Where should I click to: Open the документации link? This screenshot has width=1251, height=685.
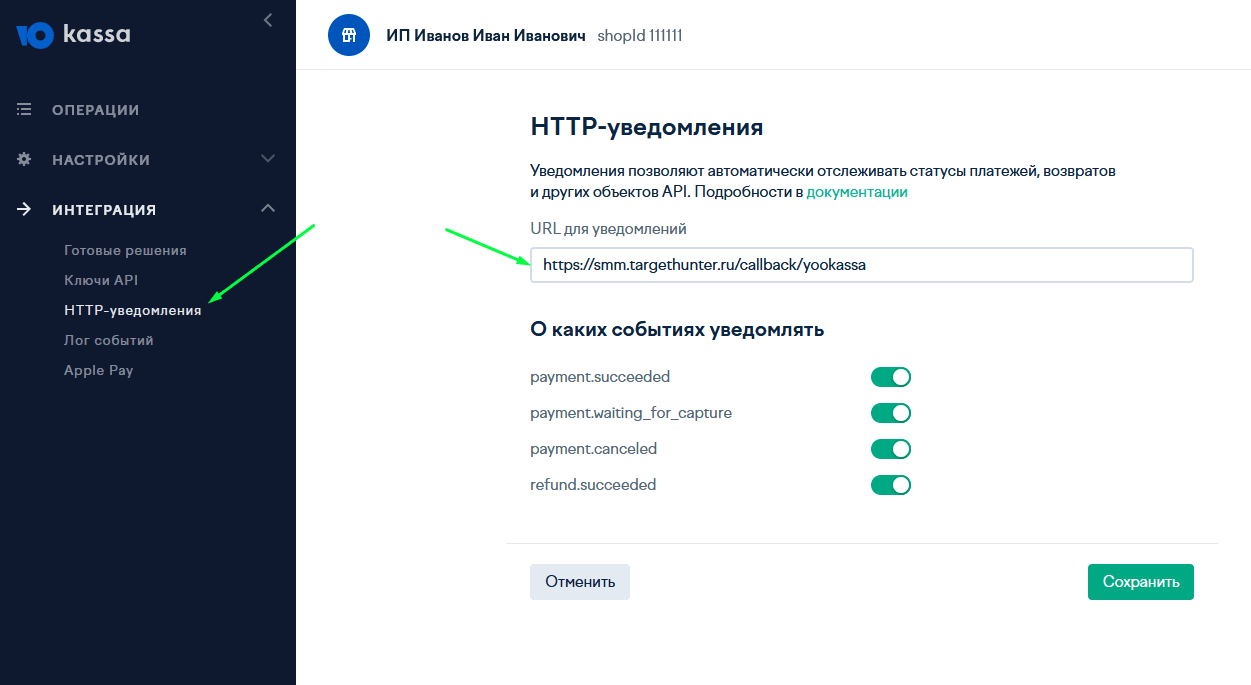(x=857, y=192)
